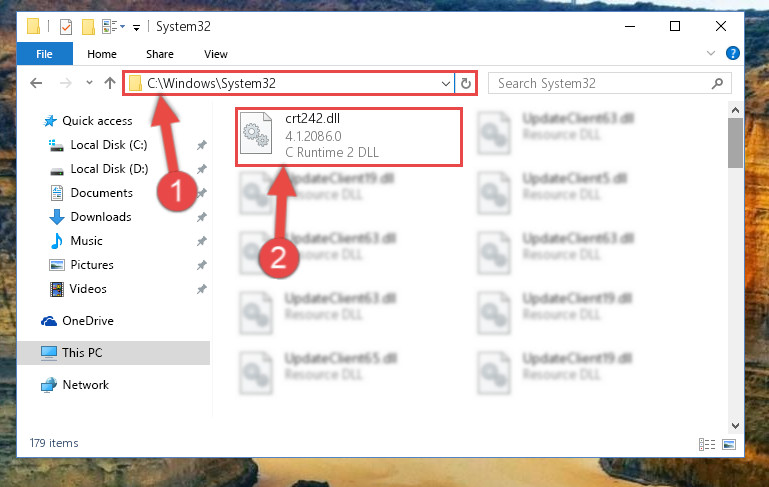
Task: Refresh the System32 folder view
Action: coord(465,83)
